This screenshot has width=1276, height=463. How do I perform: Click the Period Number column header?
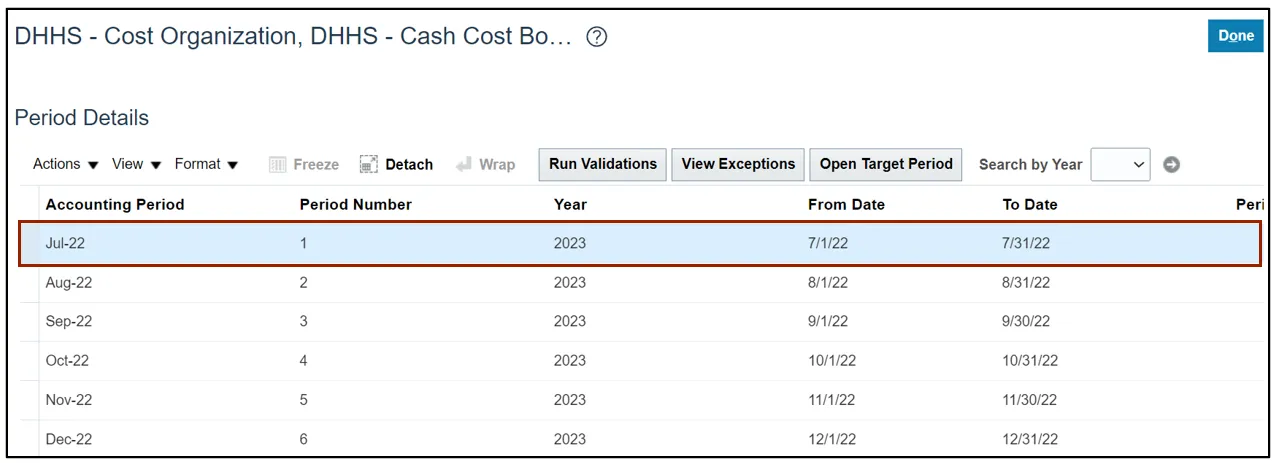click(x=356, y=204)
